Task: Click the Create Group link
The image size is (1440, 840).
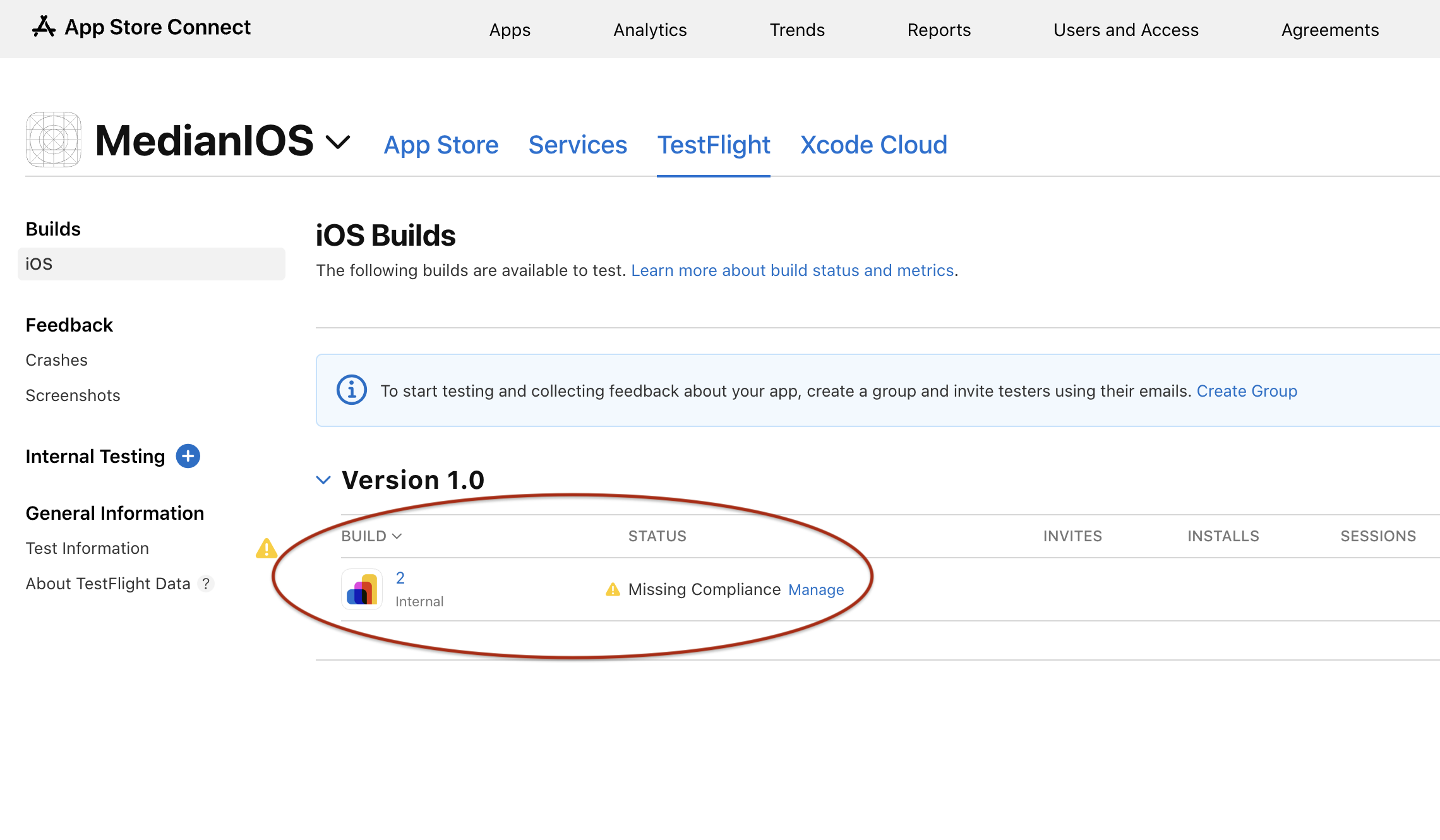Action: (1247, 391)
